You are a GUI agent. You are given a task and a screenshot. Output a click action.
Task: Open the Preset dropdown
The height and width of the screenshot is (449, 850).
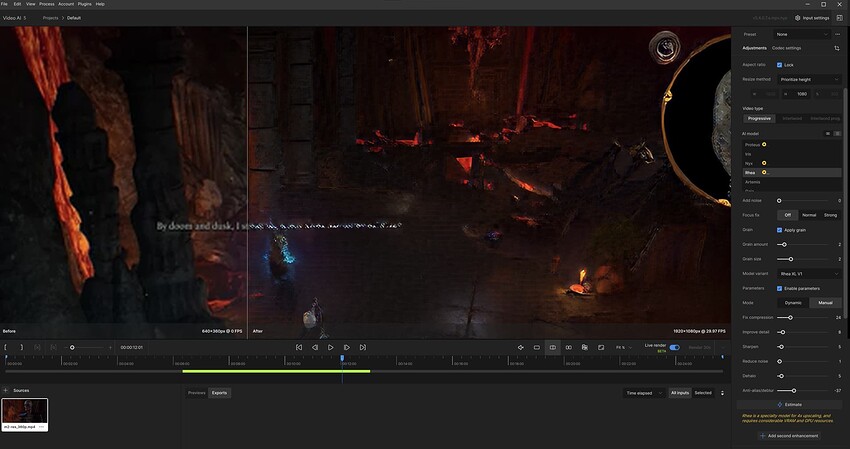point(802,34)
